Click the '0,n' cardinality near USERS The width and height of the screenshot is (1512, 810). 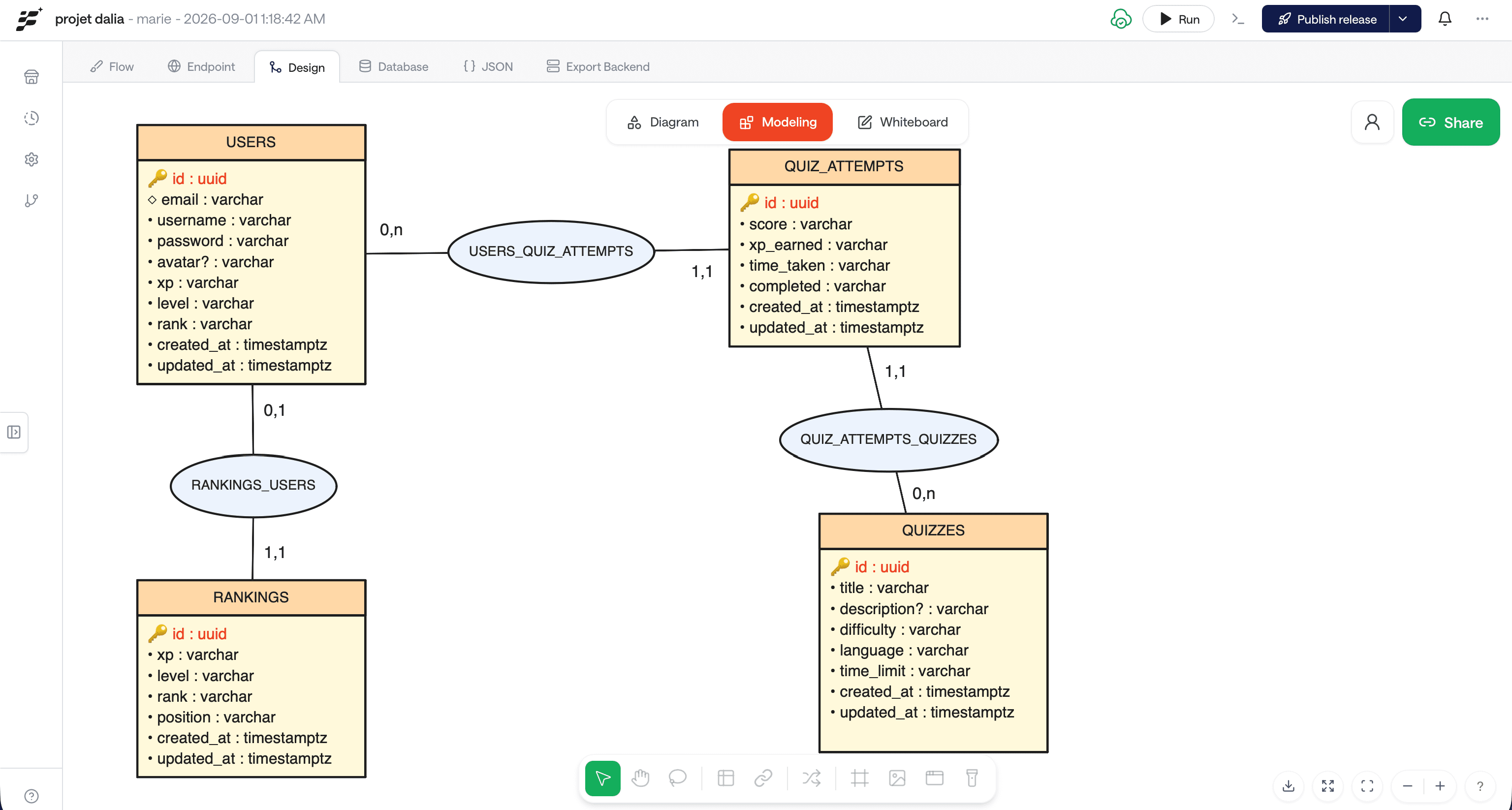point(391,229)
